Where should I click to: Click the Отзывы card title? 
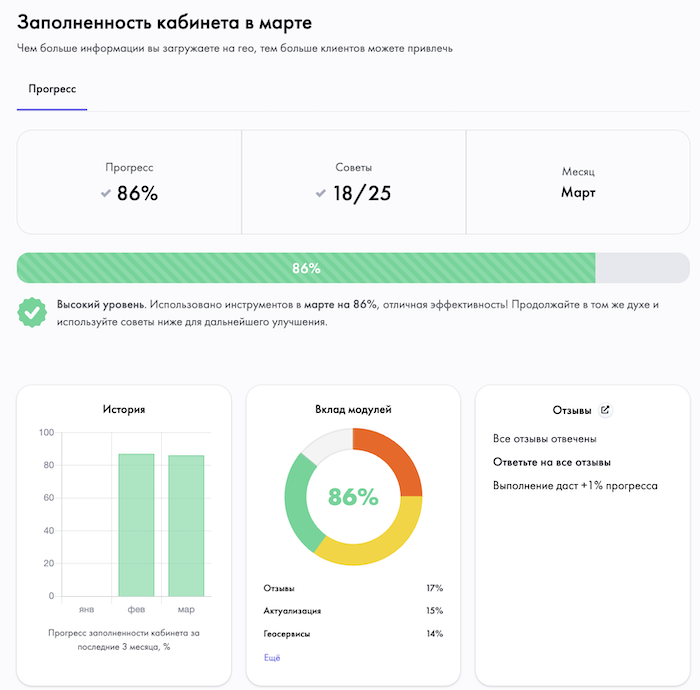pos(572,410)
